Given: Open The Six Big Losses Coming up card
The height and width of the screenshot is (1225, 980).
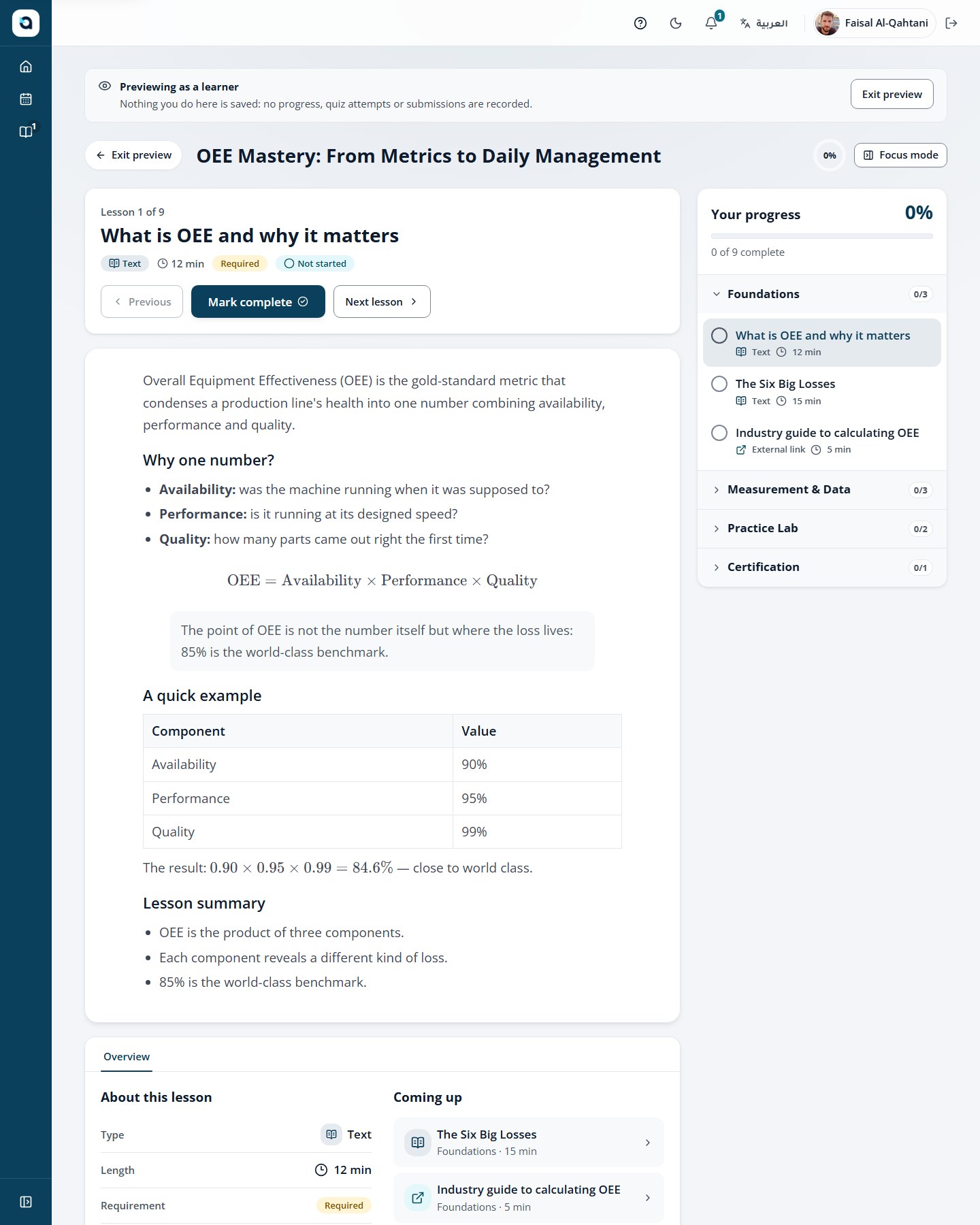Looking at the screenshot, I should tap(528, 1143).
